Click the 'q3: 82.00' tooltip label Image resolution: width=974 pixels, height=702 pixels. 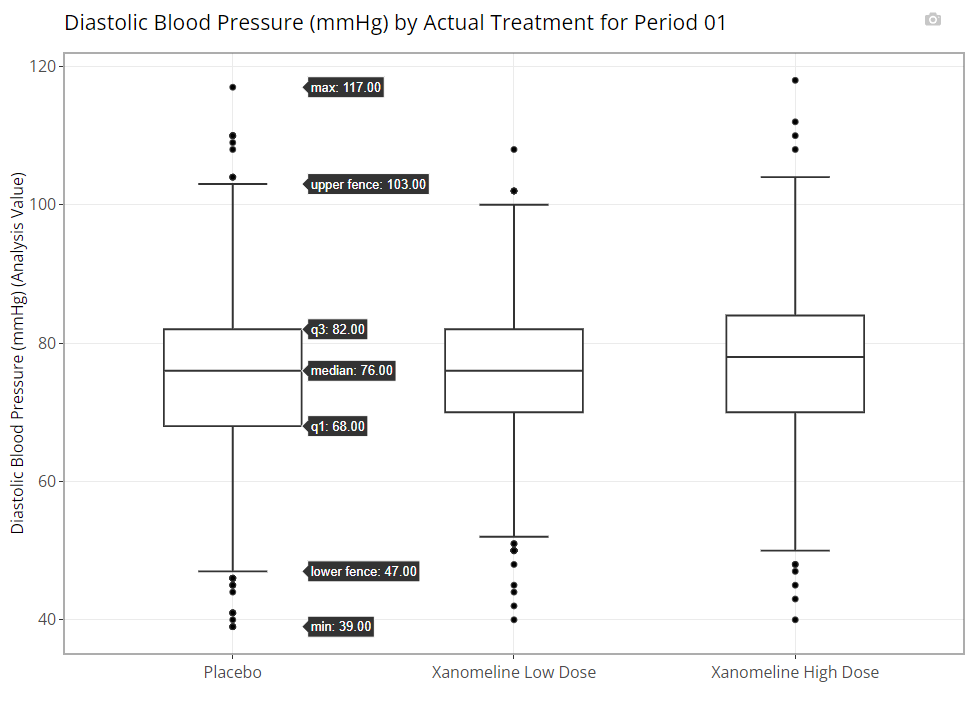(x=335, y=329)
